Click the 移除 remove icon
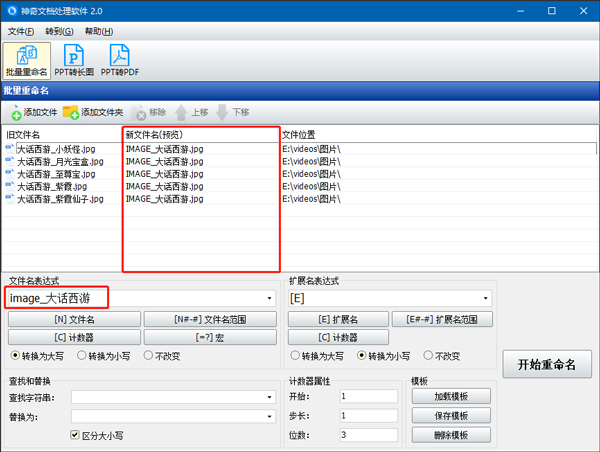Screen dimensions: 600x452 (139, 113)
